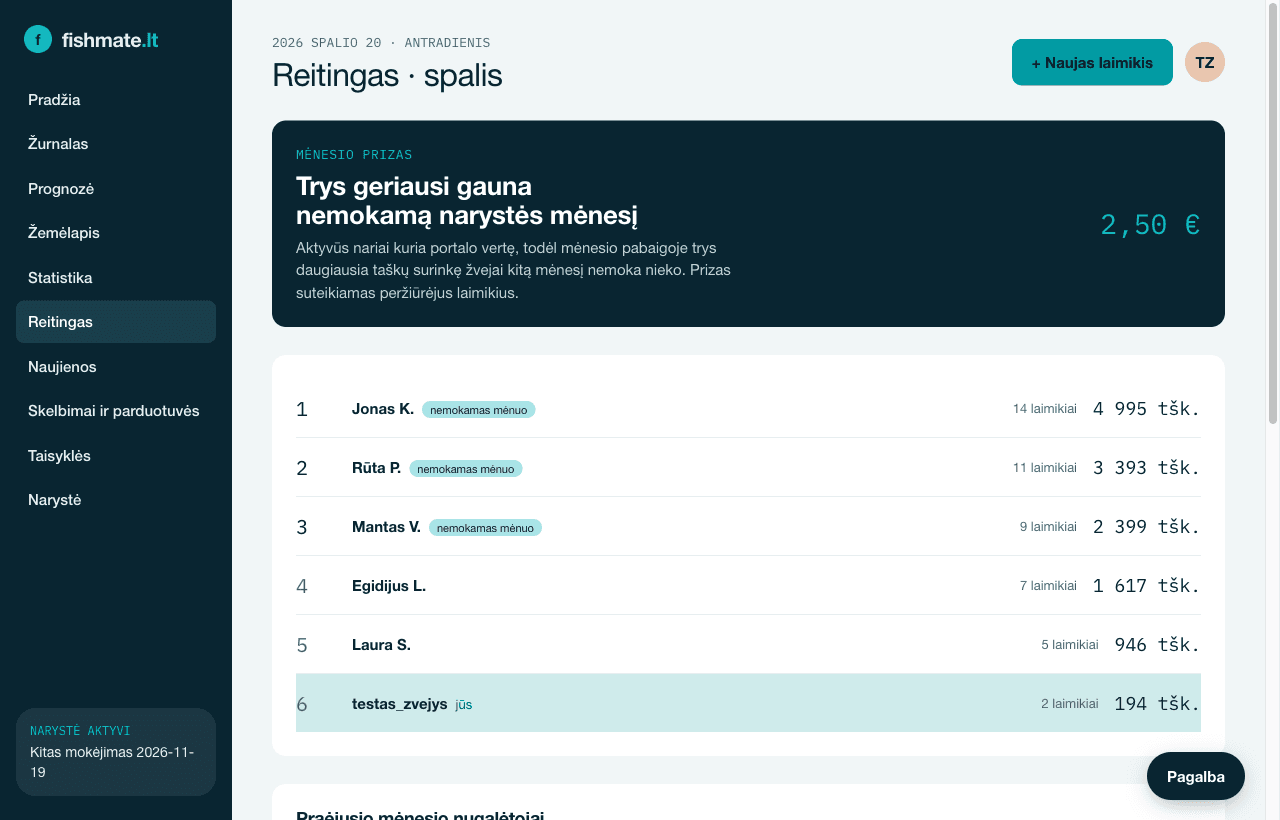Click the date line 2026 spalio 20
1280x820 pixels.
tap(381, 43)
